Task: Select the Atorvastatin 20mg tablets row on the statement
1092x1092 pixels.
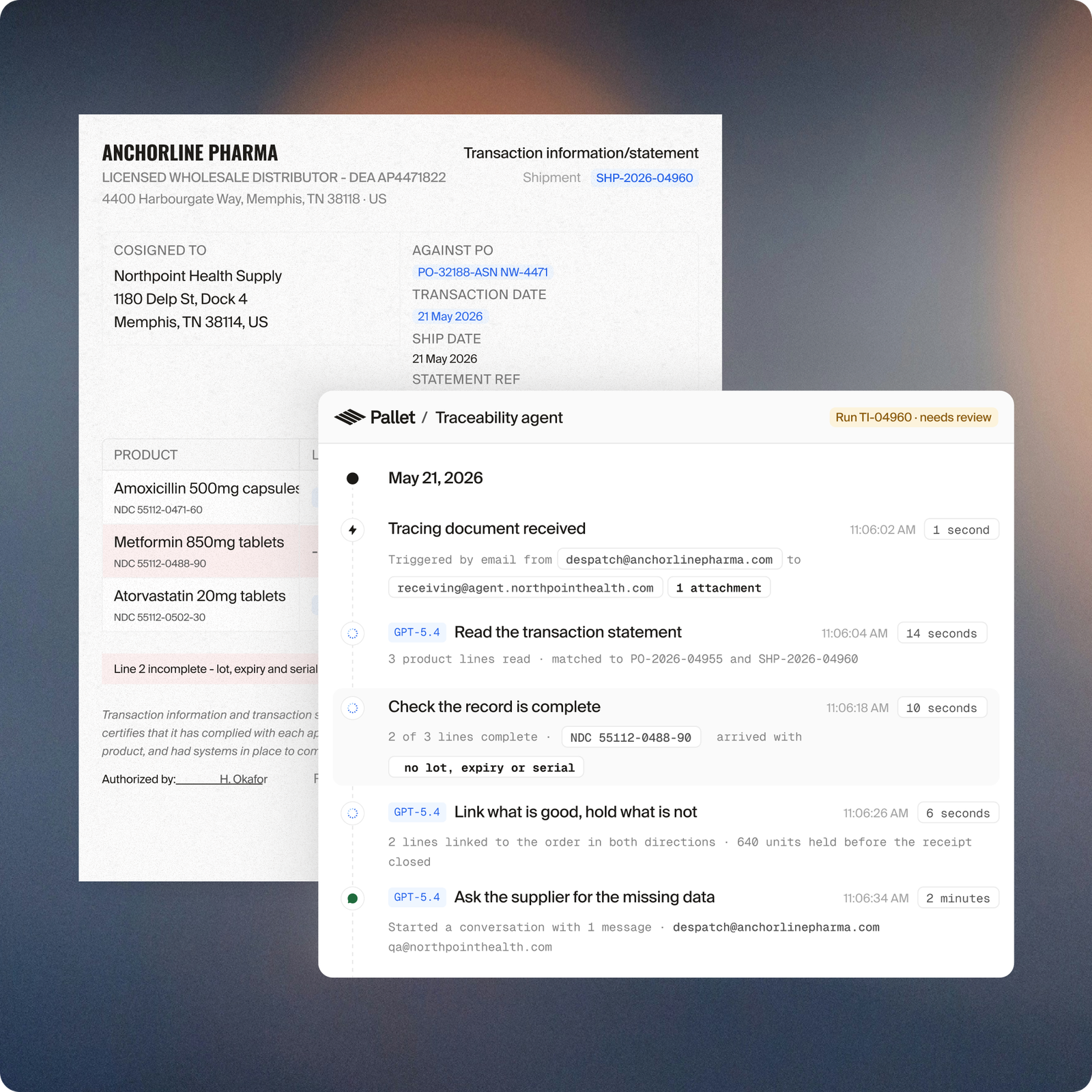Action: [x=210, y=605]
